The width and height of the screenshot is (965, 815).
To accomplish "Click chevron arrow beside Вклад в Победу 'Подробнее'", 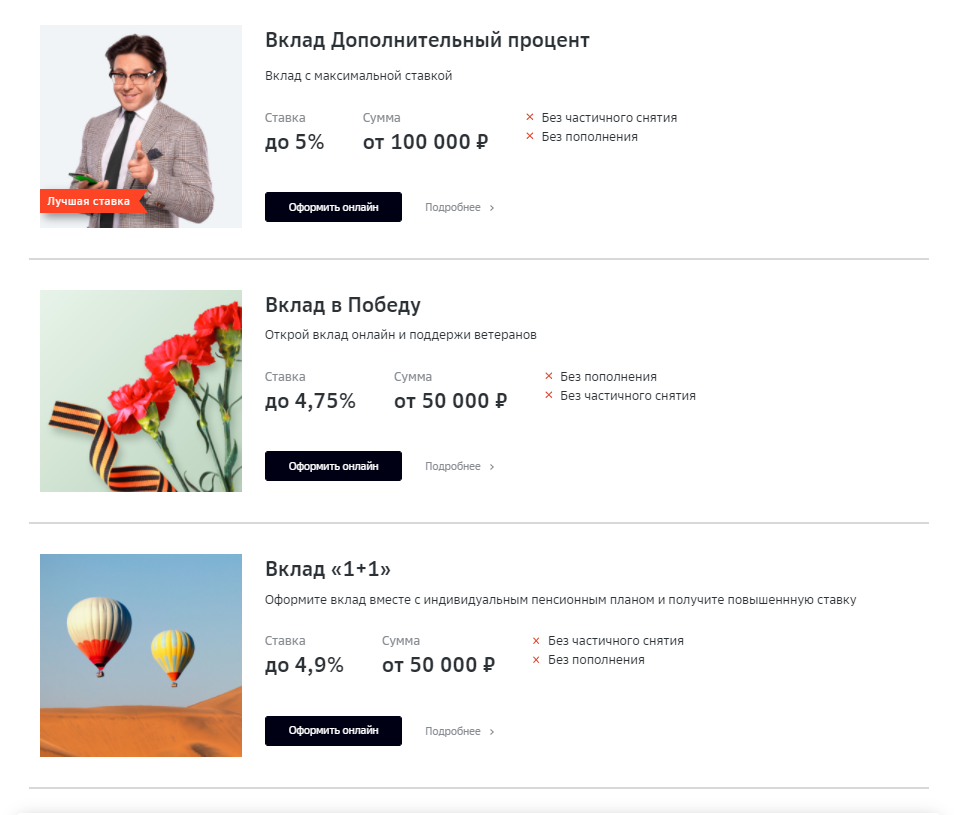I will 492,467.
